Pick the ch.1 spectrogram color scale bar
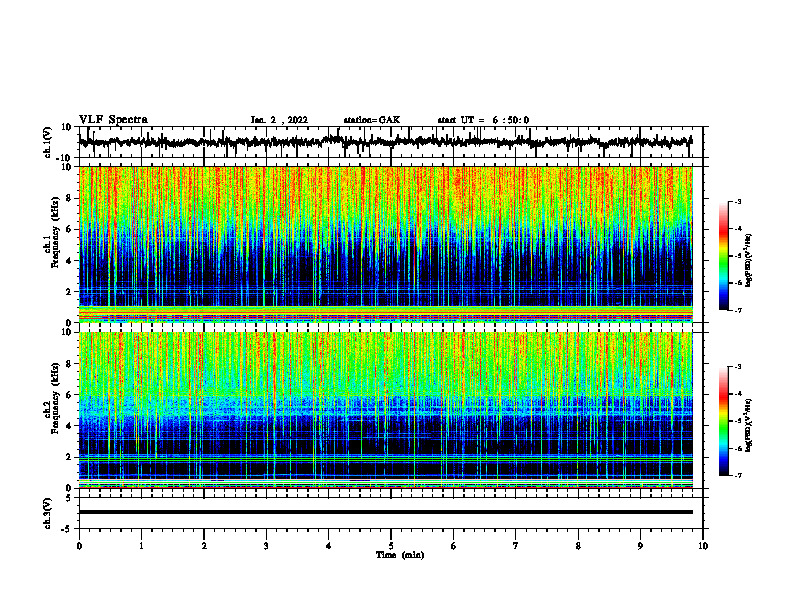Viewport: 792px width, 612px height. point(723,256)
